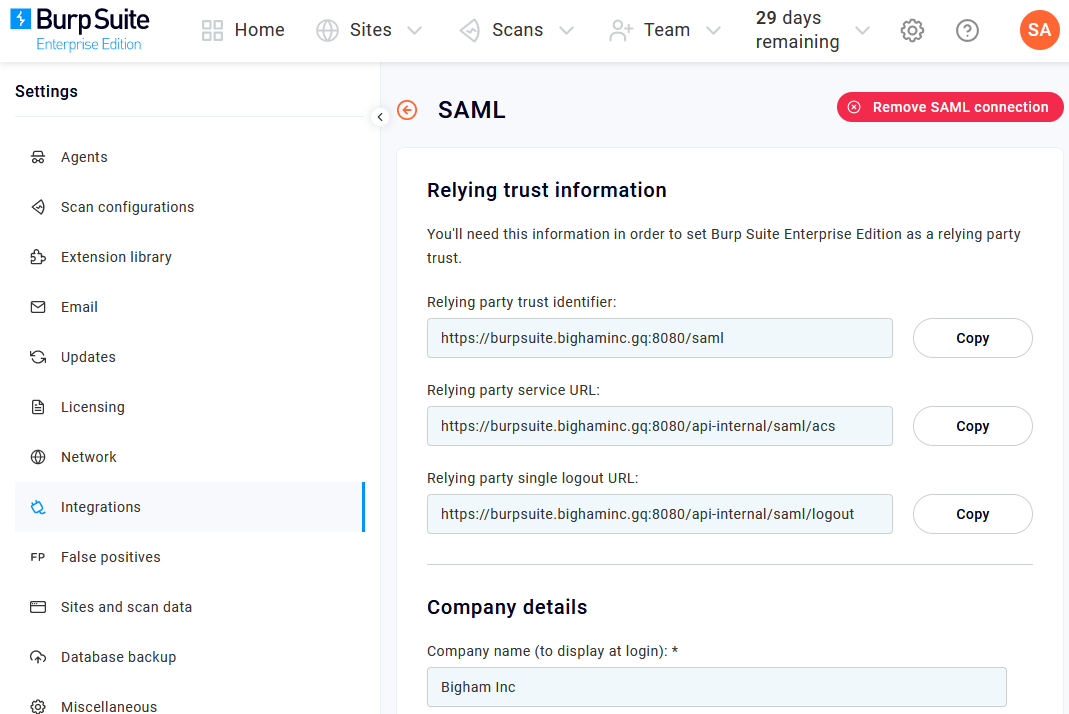Click the Database backup cloud icon
This screenshot has height=714, width=1069.
click(37, 657)
